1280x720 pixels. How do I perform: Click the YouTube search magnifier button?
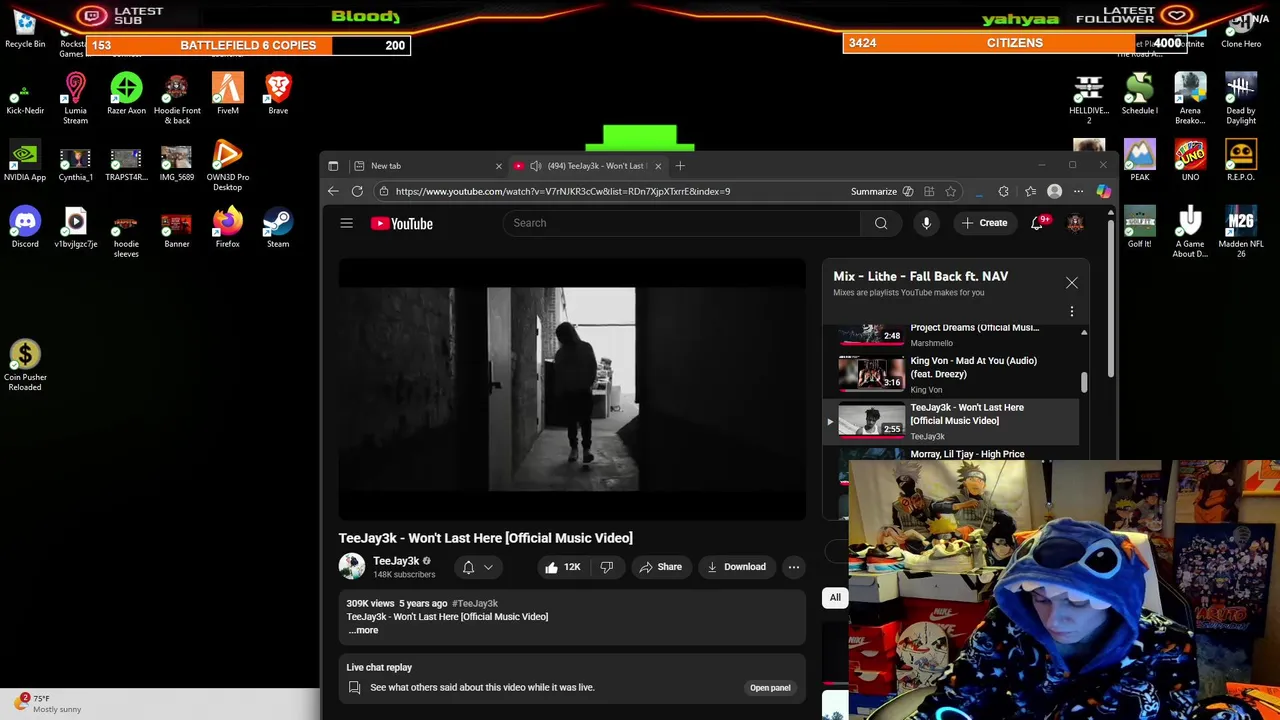881,223
